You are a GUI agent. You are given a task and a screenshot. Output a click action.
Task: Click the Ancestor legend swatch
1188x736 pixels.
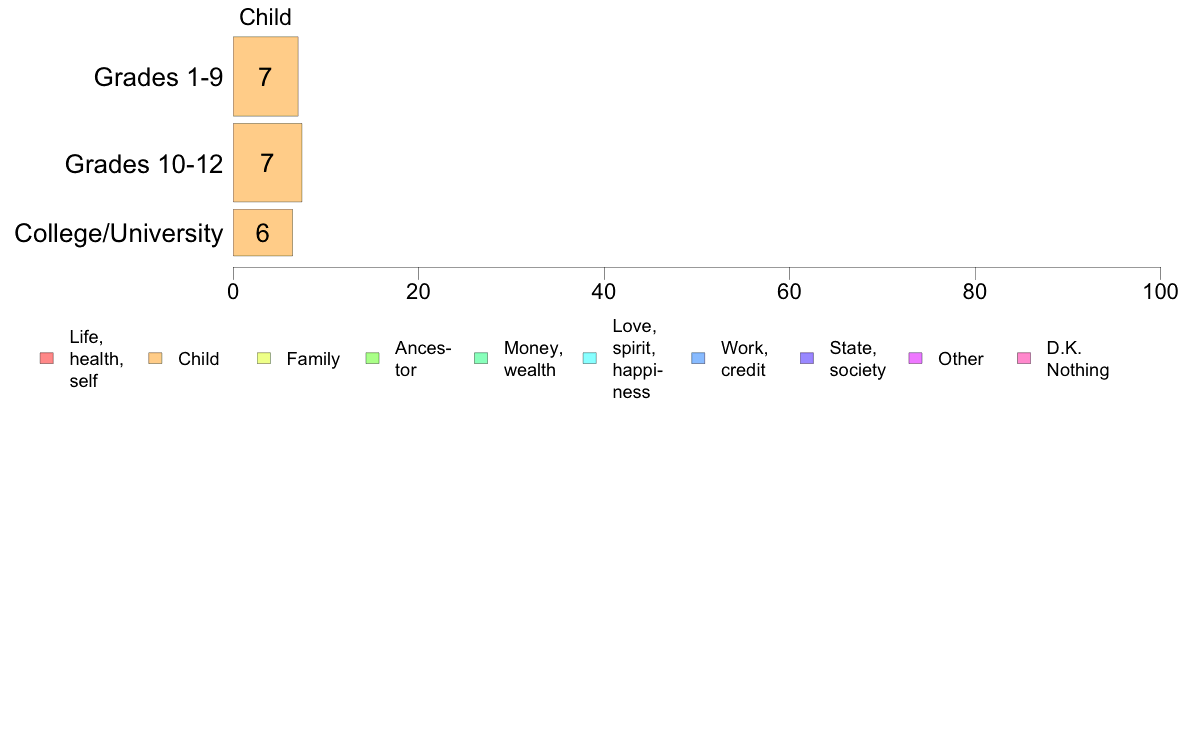coord(373,359)
